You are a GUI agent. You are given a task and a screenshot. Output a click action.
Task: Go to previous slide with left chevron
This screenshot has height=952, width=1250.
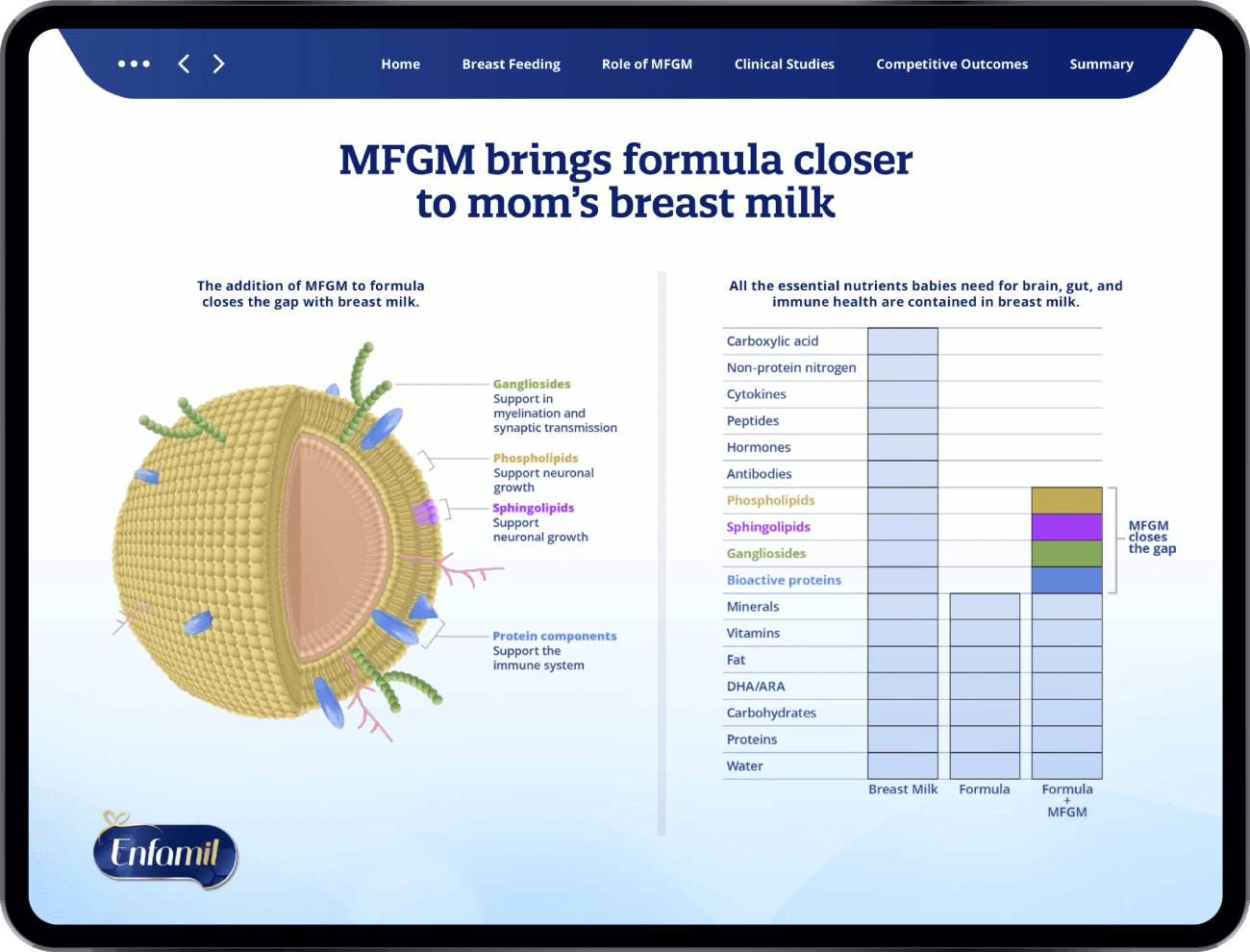pos(184,63)
